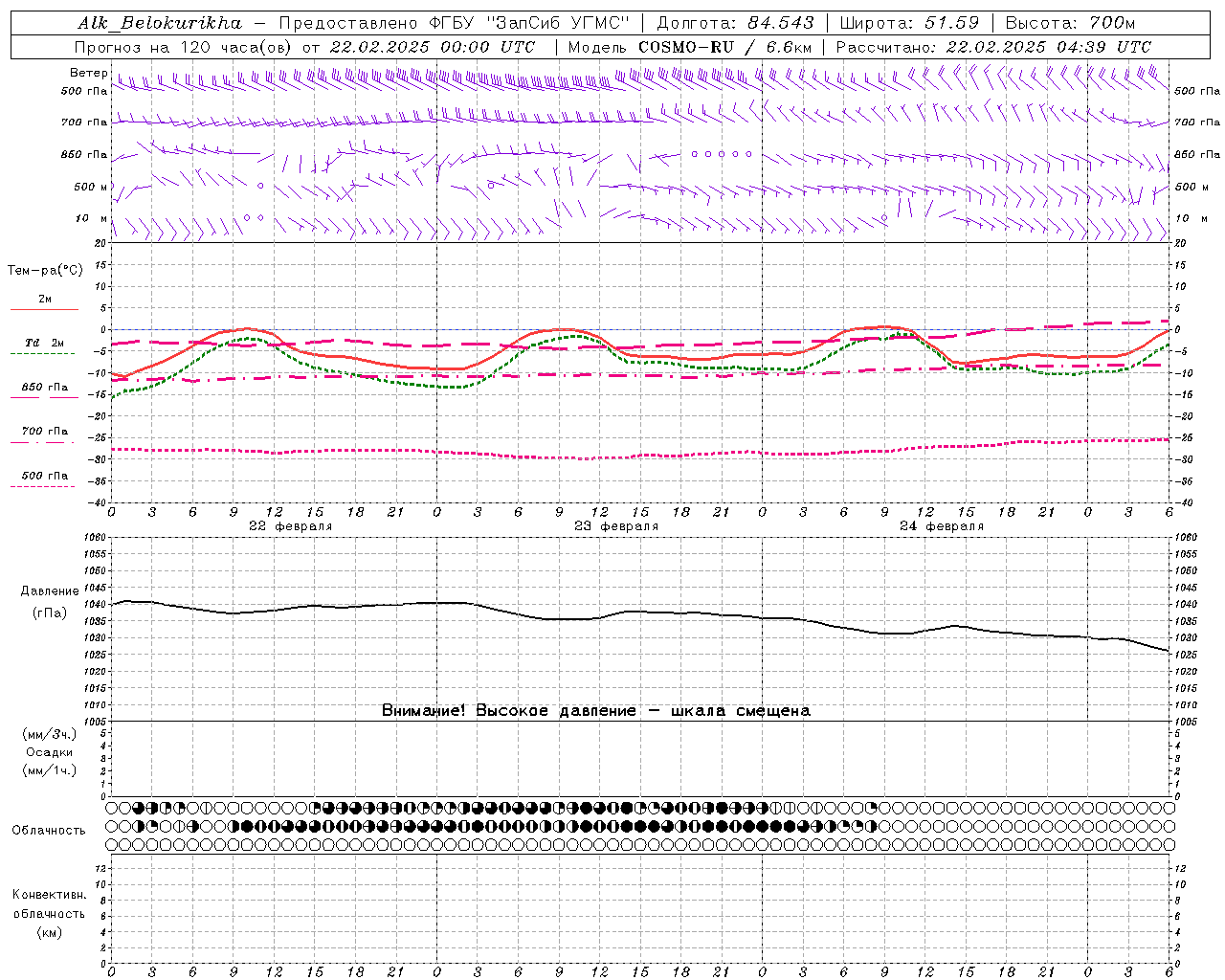Click the 700 гПа temperature legend entry
This screenshot has height=980, width=1225.
[x=45, y=432]
